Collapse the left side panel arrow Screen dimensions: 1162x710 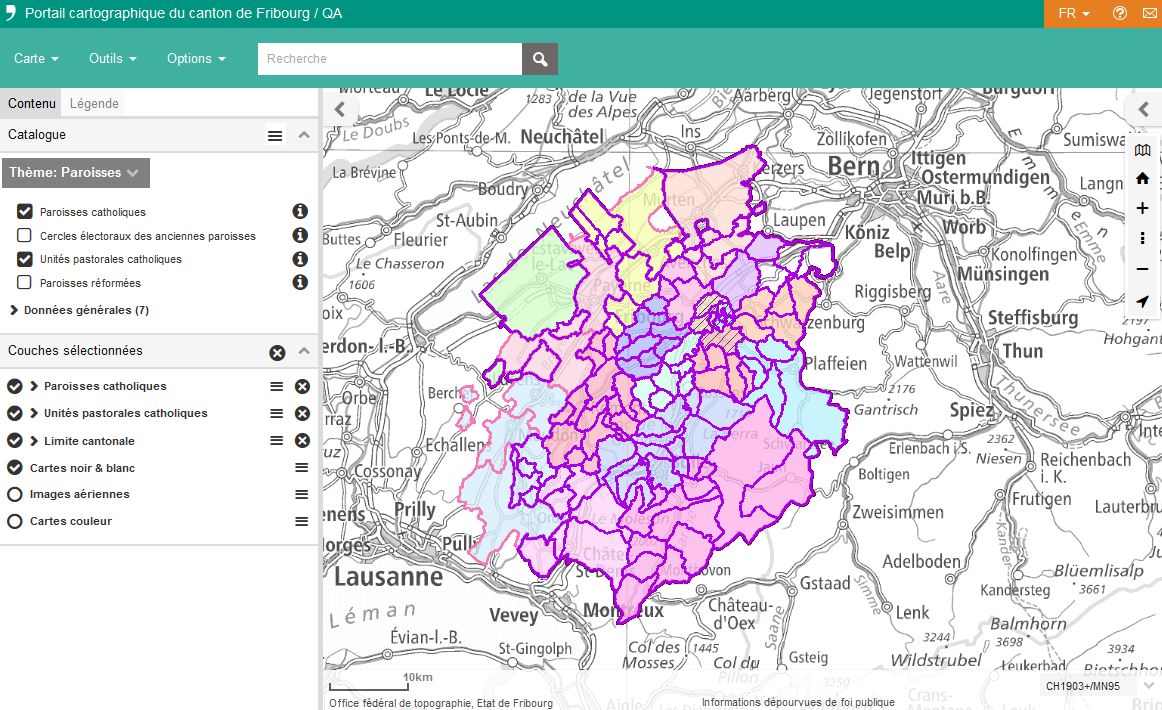339,109
